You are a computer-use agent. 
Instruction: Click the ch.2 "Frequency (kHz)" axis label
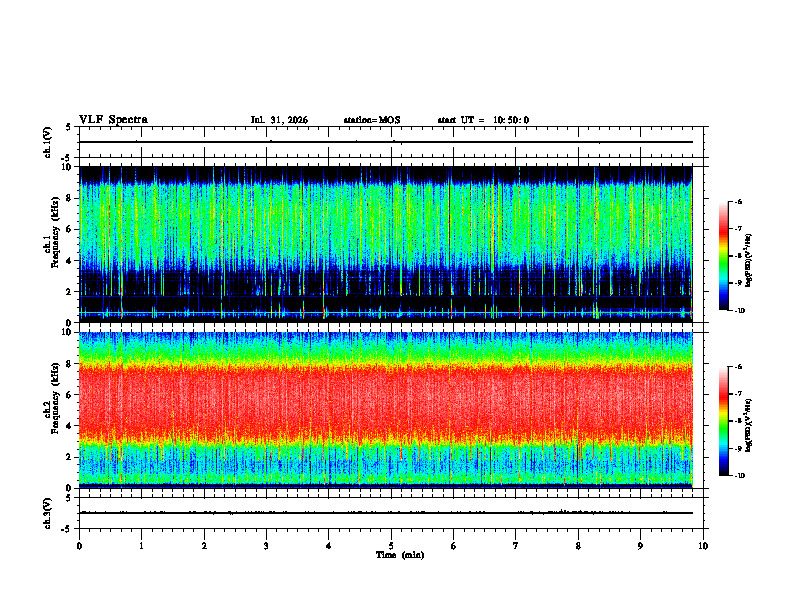[x=54, y=398]
